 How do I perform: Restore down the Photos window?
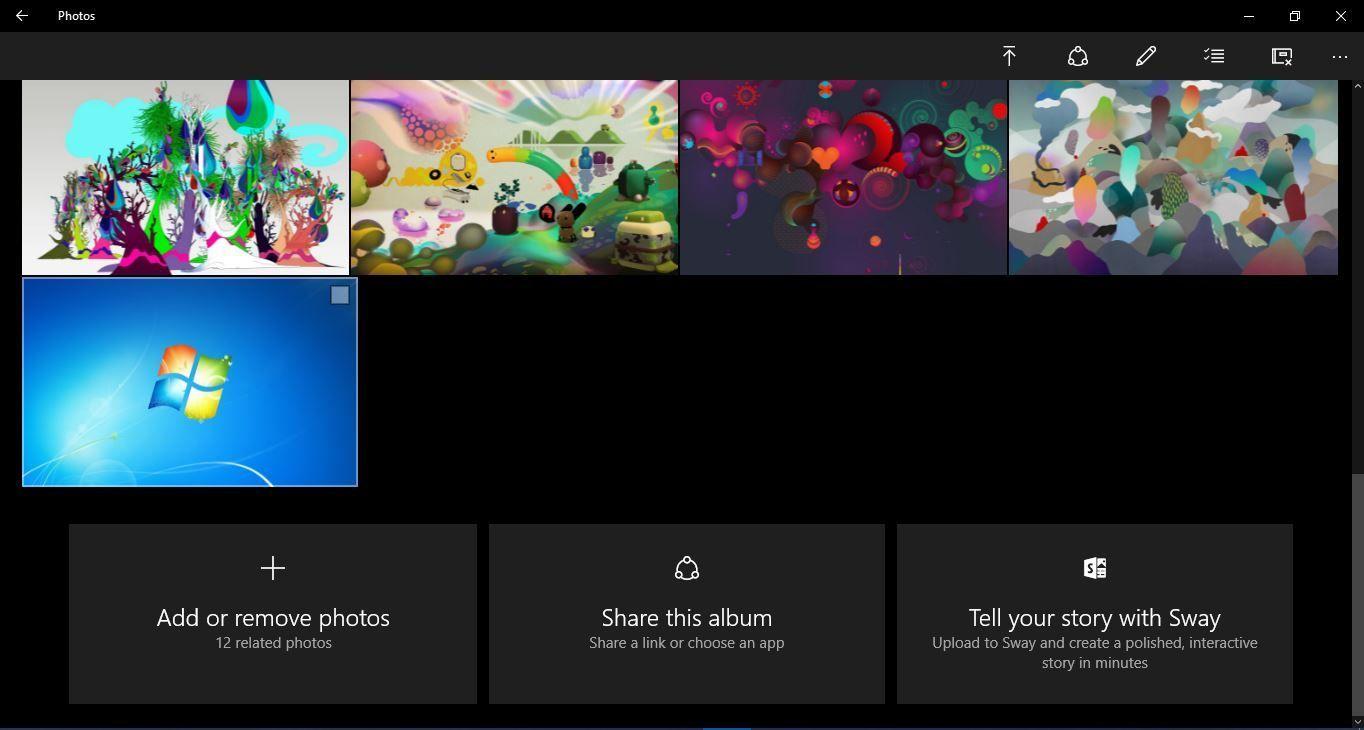pos(1295,16)
